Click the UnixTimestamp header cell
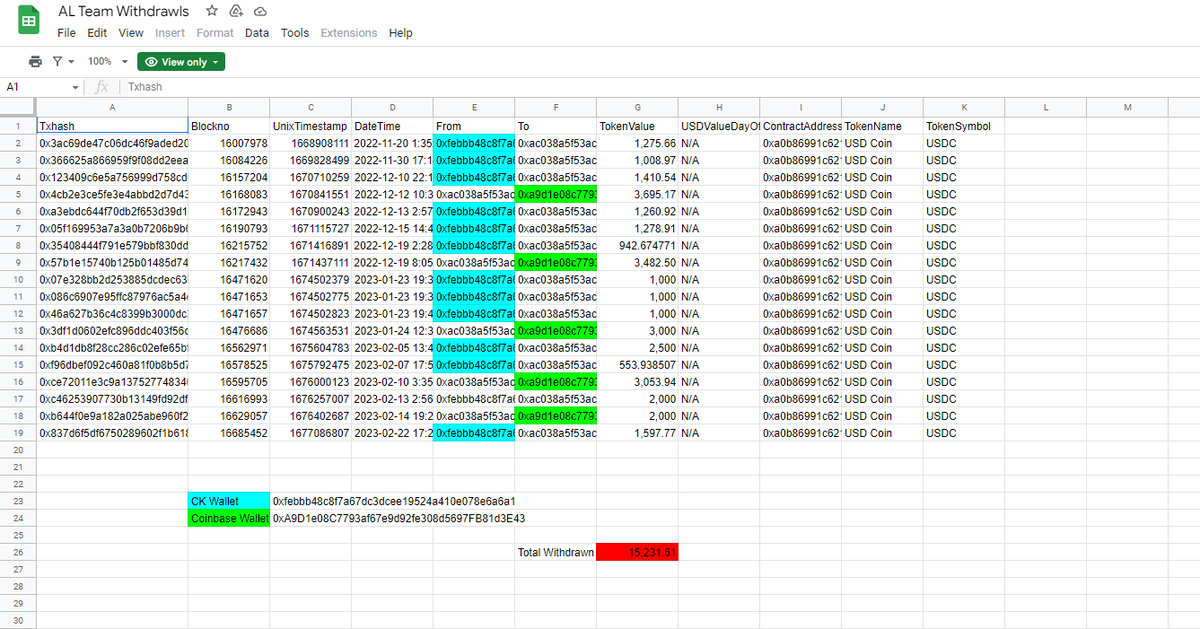The width and height of the screenshot is (1200, 629). pyautogui.click(x=311, y=127)
